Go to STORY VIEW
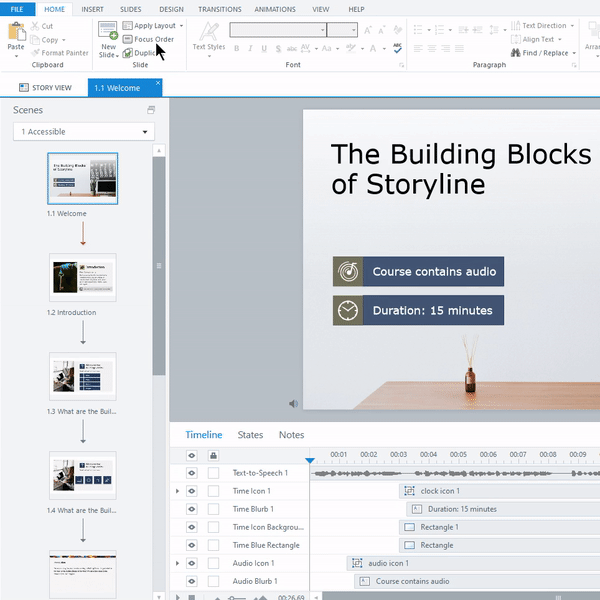The height and width of the screenshot is (600, 600). (x=45, y=88)
